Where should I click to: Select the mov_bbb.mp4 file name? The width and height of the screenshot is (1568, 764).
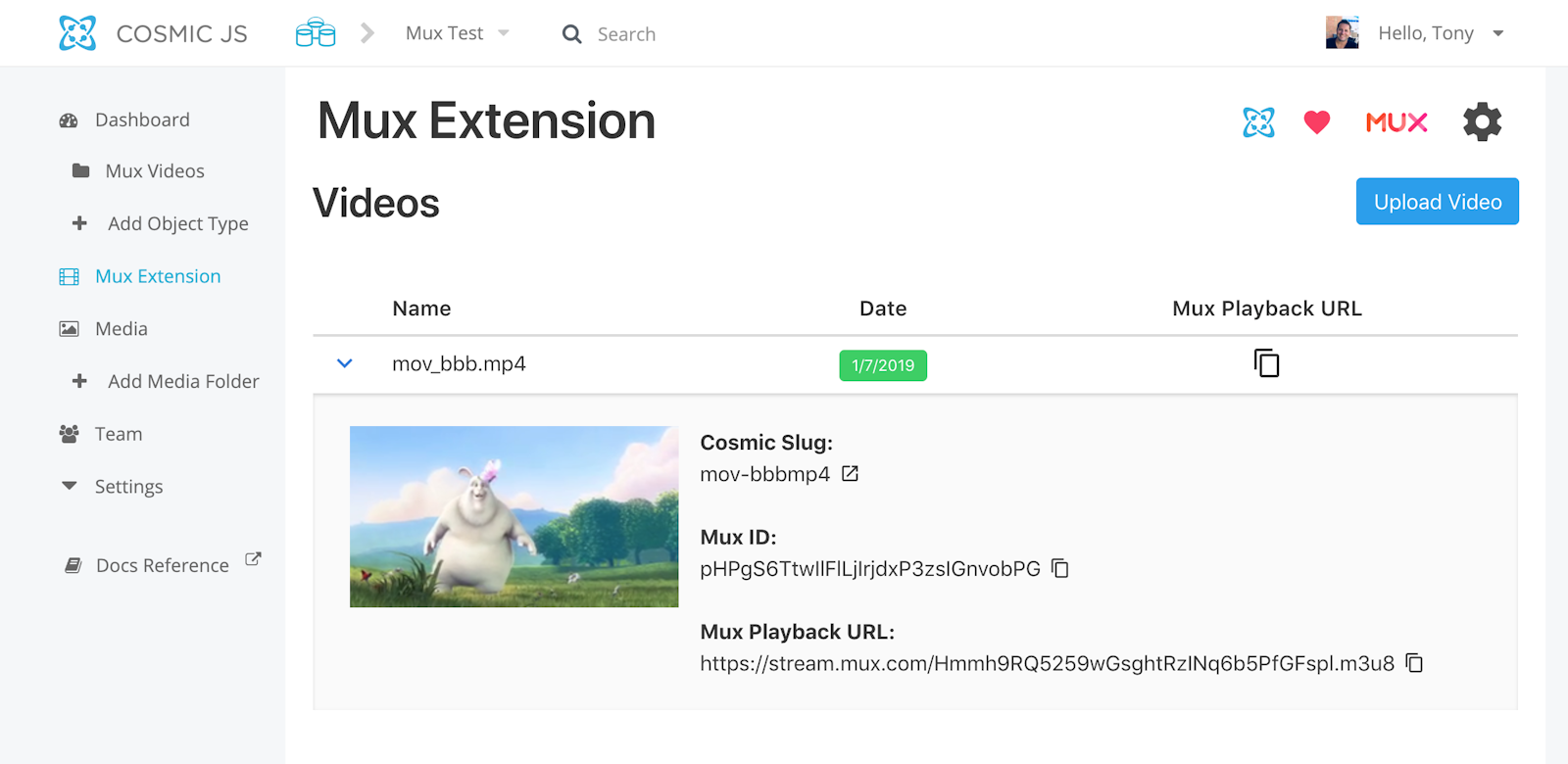click(459, 364)
